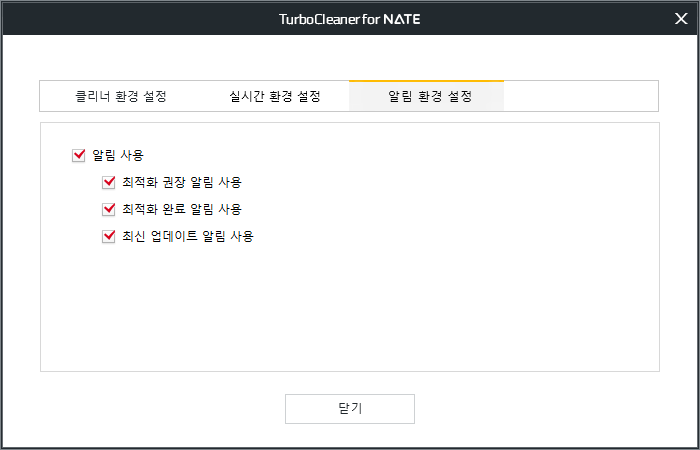Image resolution: width=700 pixels, height=450 pixels.
Task: Select the 알림 환경 설정 tab
Action: (x=426, y=96)
